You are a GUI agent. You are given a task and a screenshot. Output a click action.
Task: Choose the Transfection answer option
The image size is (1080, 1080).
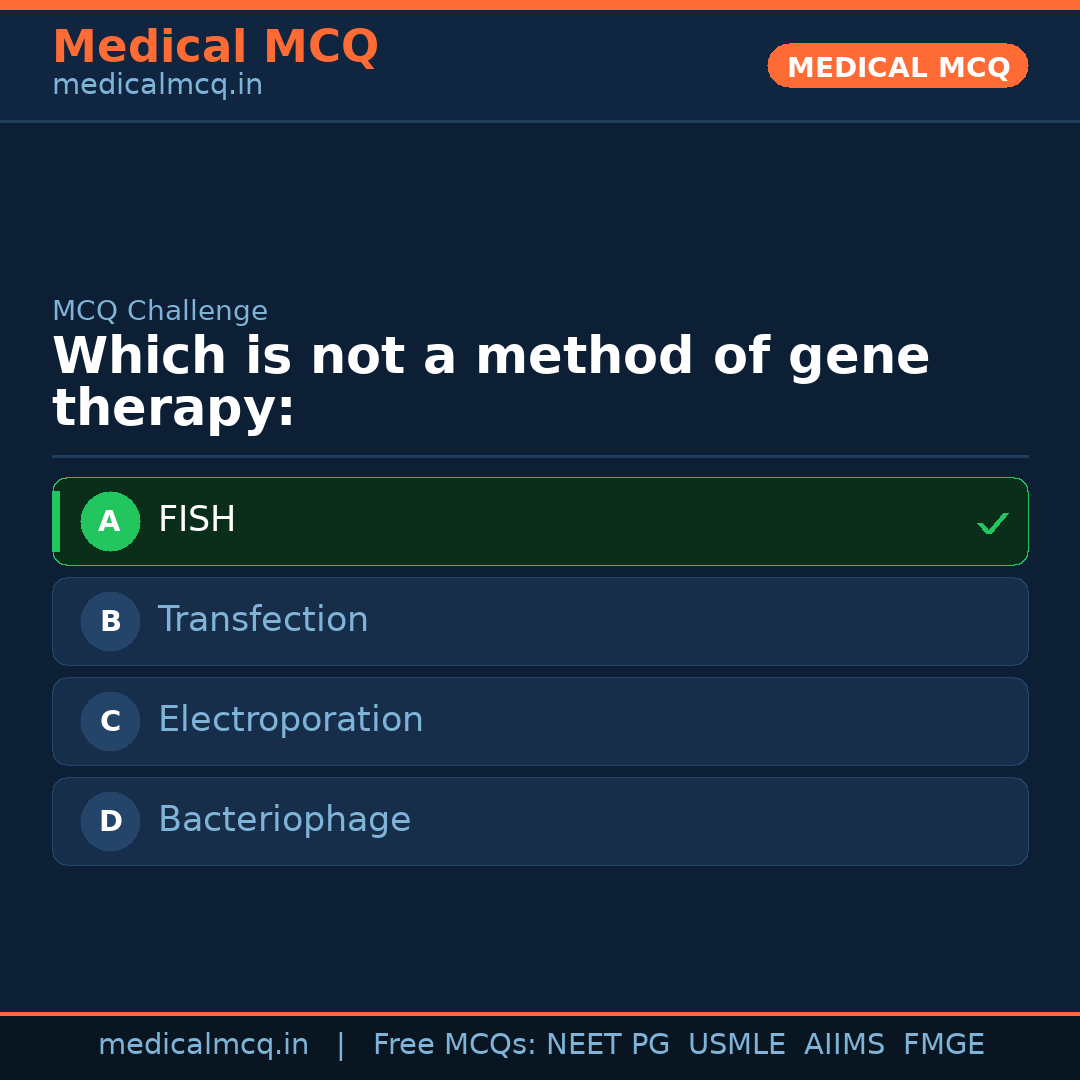click(540, 621)
